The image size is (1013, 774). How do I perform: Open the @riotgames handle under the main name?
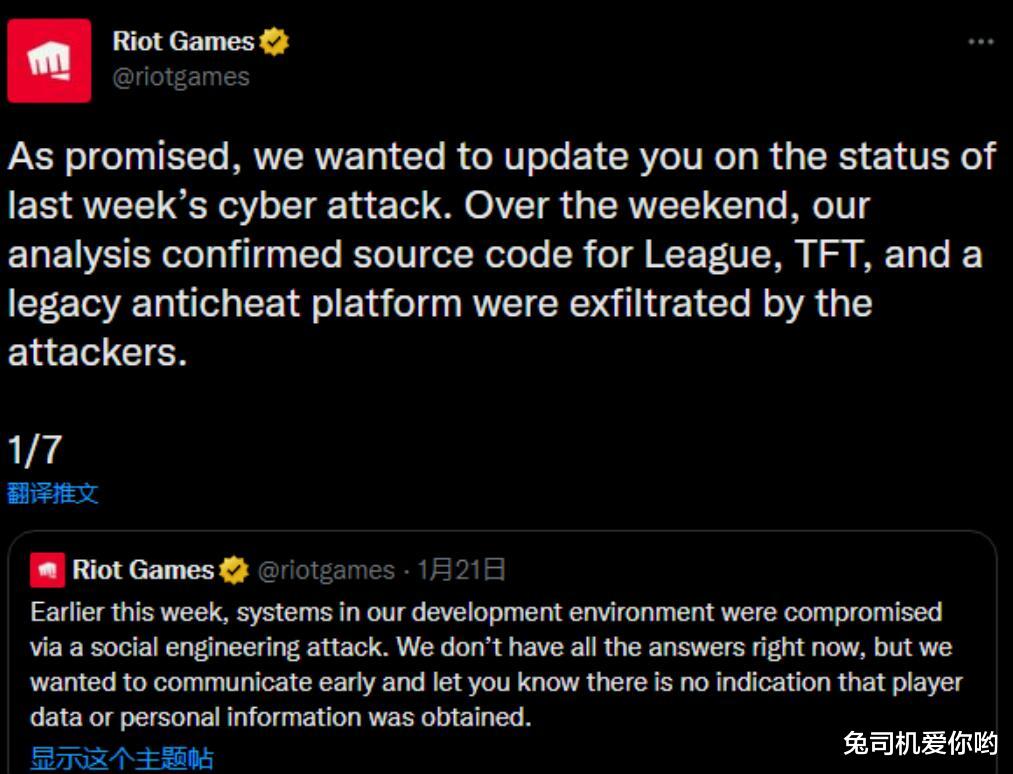click(181, 77)
